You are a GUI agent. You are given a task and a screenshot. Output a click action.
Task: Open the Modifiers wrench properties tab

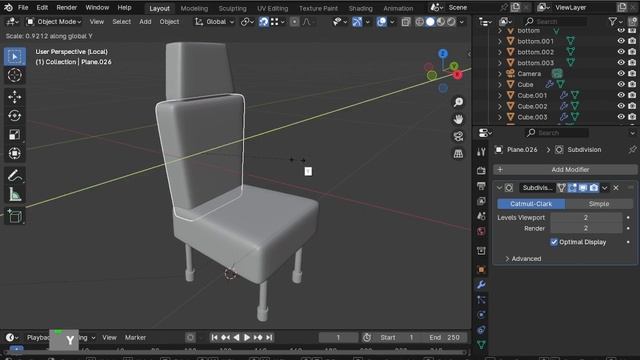[x=481, y=284]
